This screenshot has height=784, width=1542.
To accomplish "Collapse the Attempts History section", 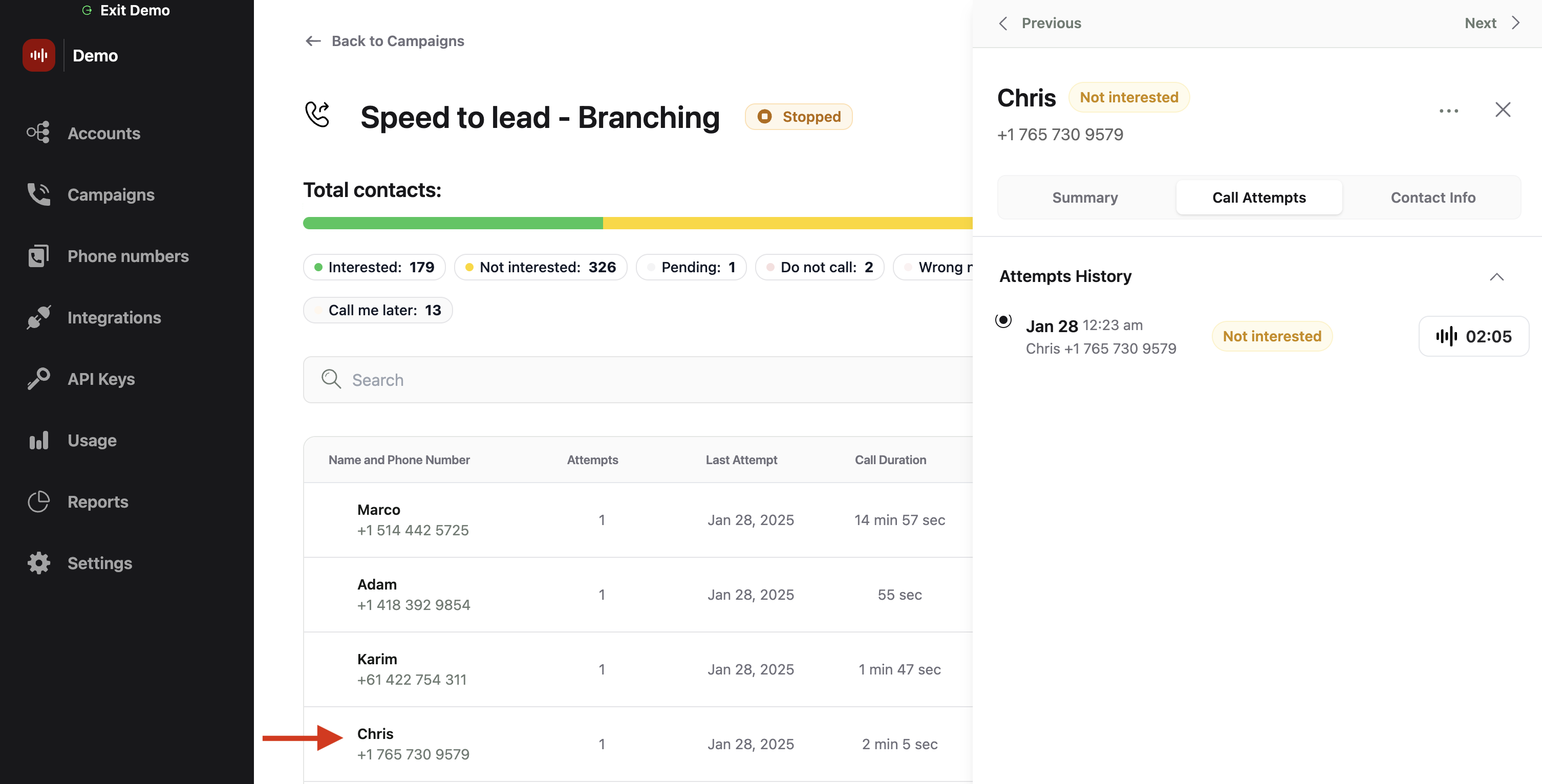I will [x=1496, y=276].
